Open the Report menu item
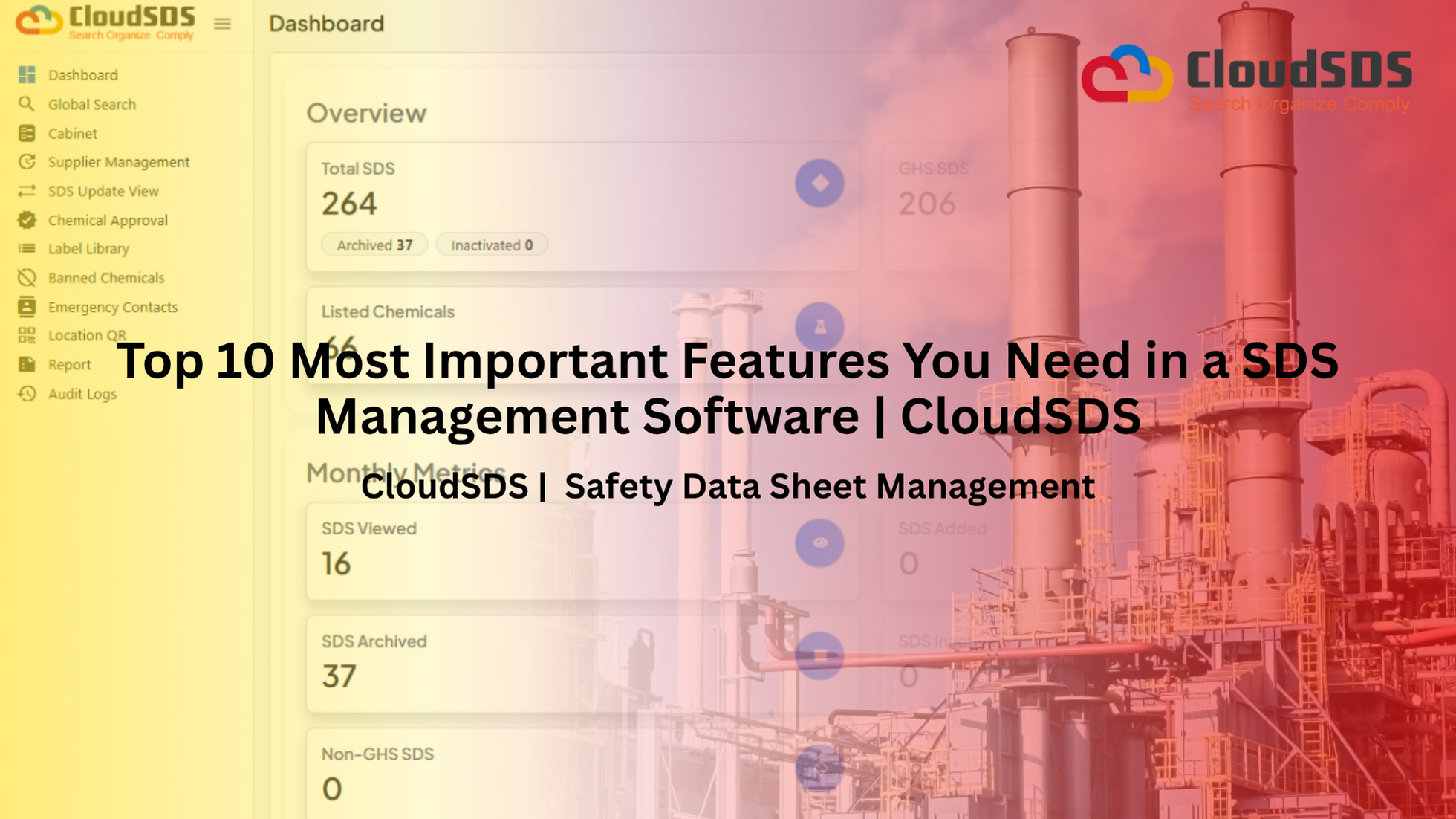 click(71, 364)
